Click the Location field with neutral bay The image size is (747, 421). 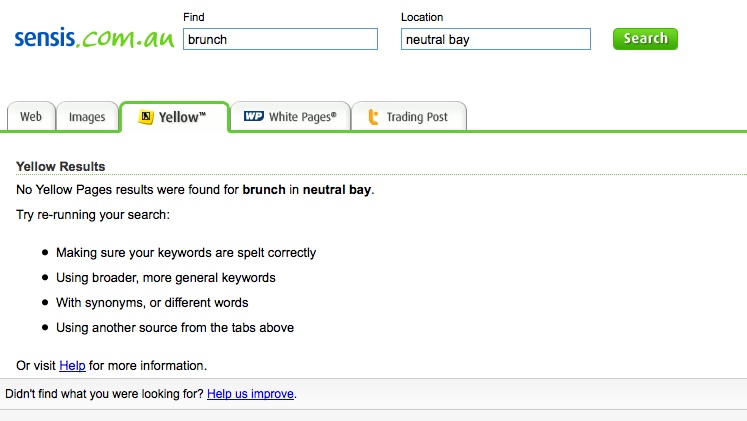496,40
